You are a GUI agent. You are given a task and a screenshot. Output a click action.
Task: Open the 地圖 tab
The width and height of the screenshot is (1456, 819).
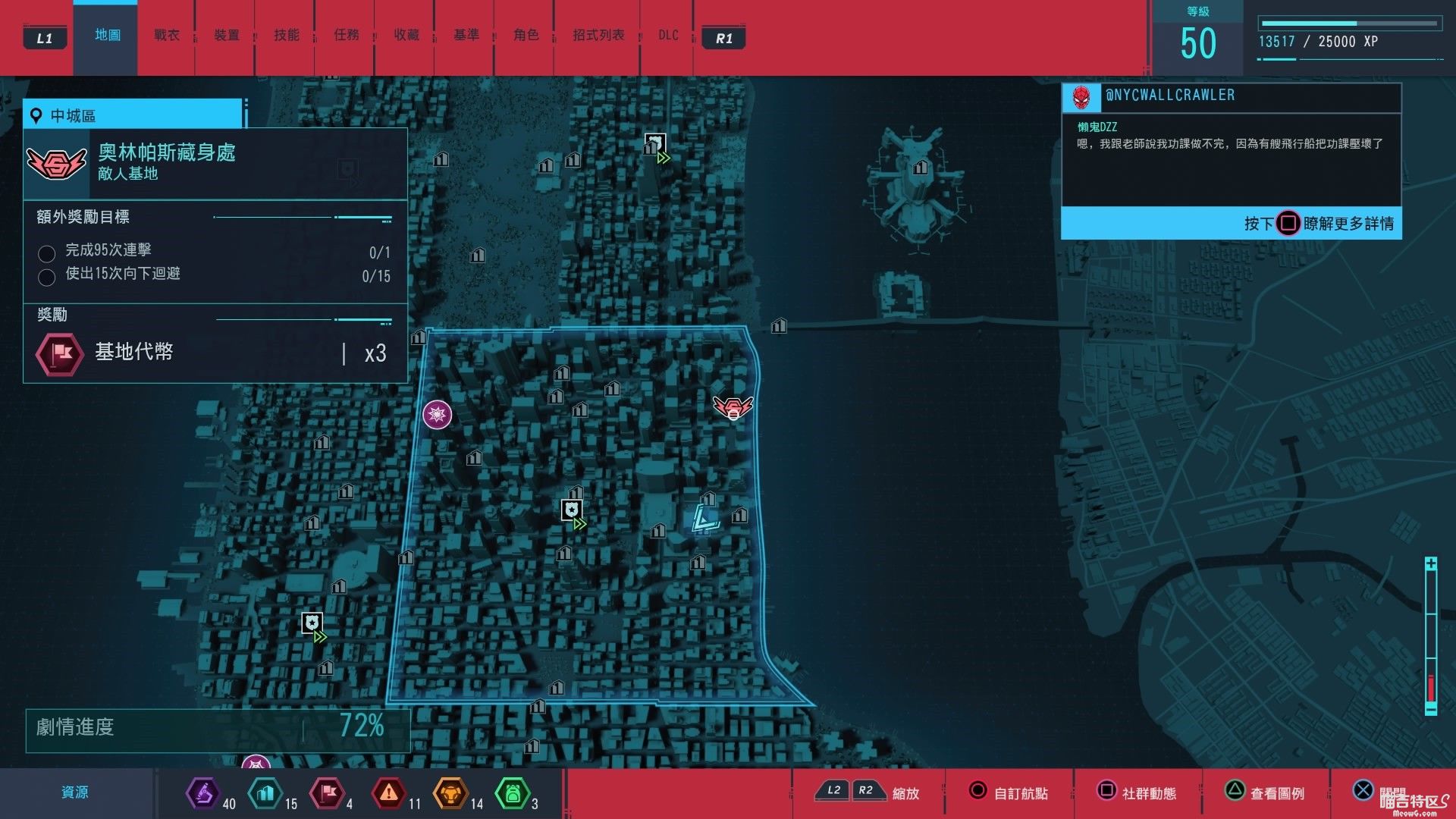point(107,36)
